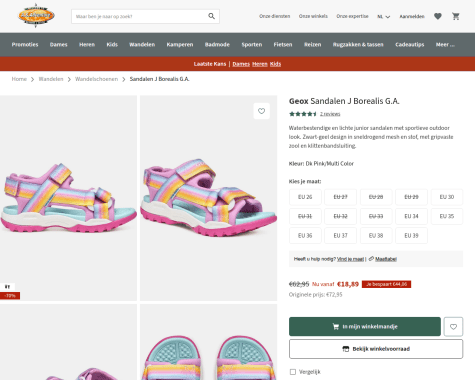The height and width of the screenshot is (380, 475).
Task: Open the Kids navigation menu
Action: (112, 44)
